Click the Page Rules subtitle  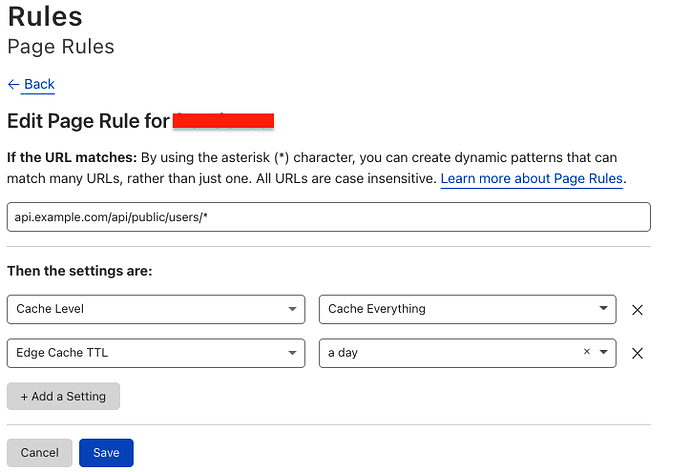coord(61,47)
